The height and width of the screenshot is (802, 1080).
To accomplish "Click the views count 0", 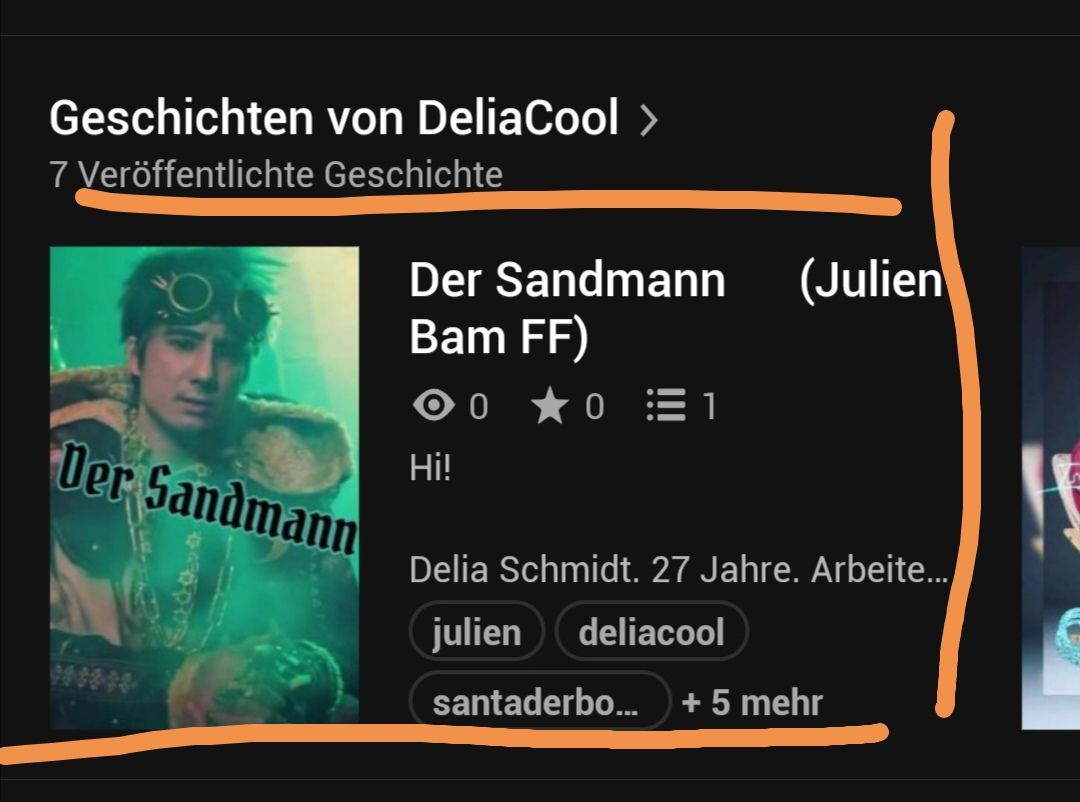I will click(x=479, y=407).
